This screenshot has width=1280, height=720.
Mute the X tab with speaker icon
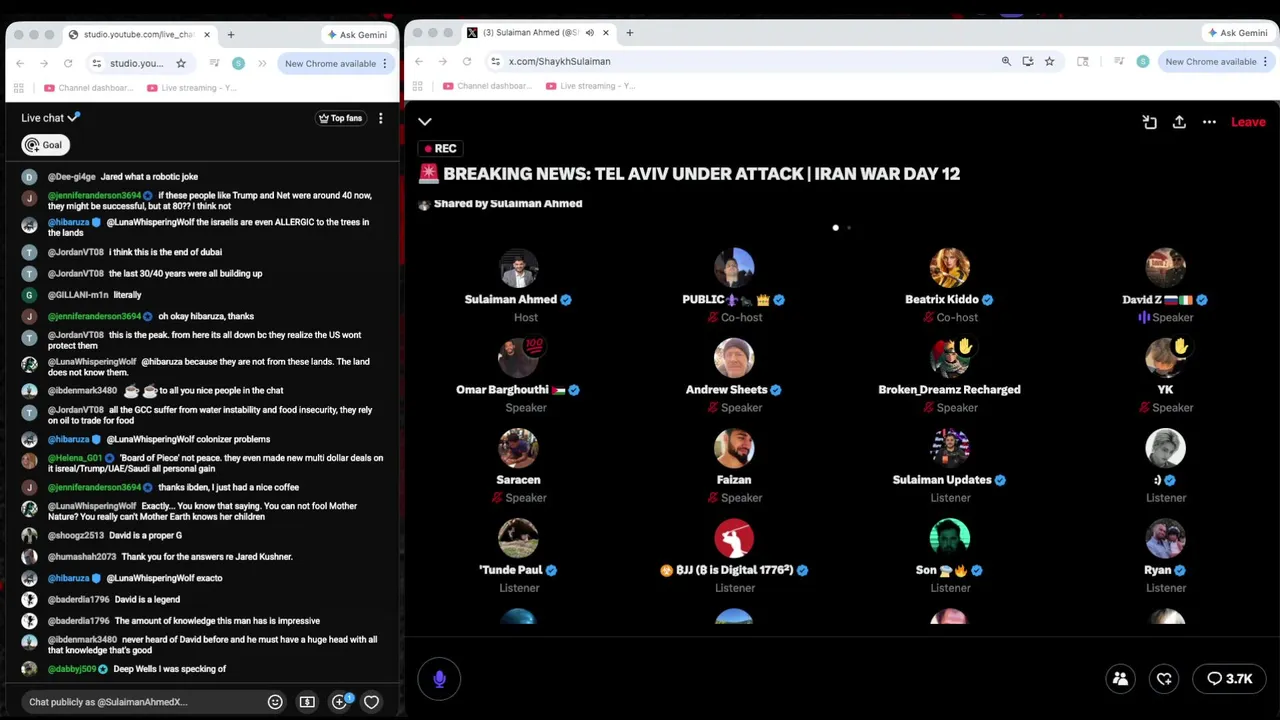click(x=590, y=33)
